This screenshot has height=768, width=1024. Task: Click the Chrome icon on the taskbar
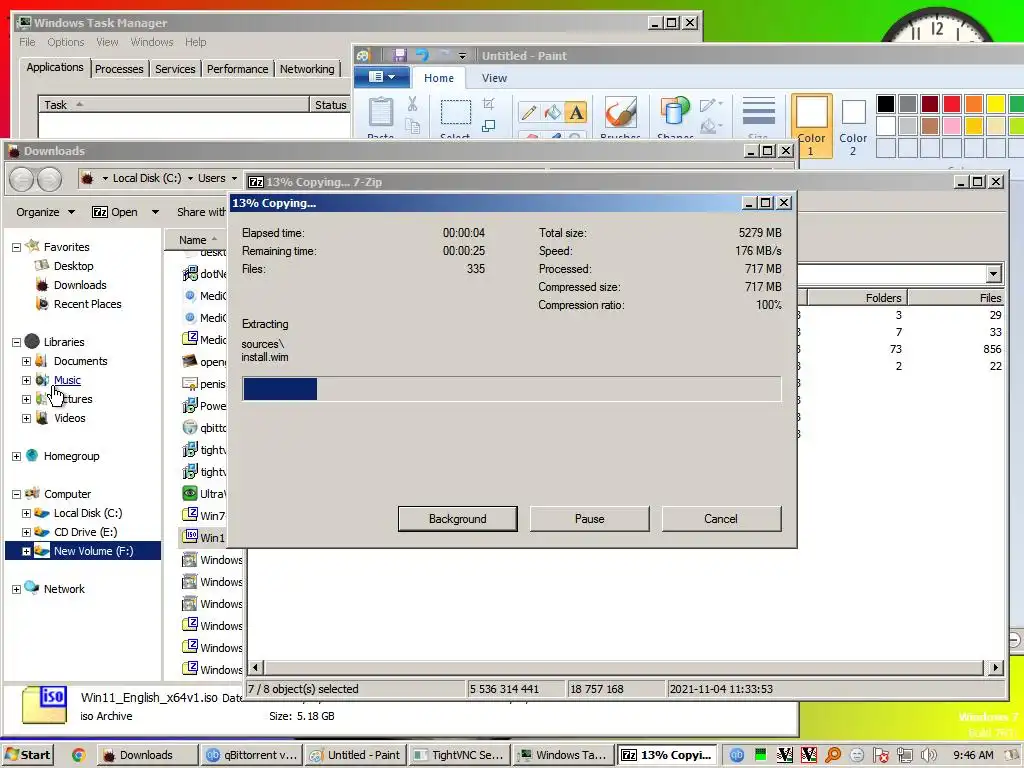click(x=78, y=755)
